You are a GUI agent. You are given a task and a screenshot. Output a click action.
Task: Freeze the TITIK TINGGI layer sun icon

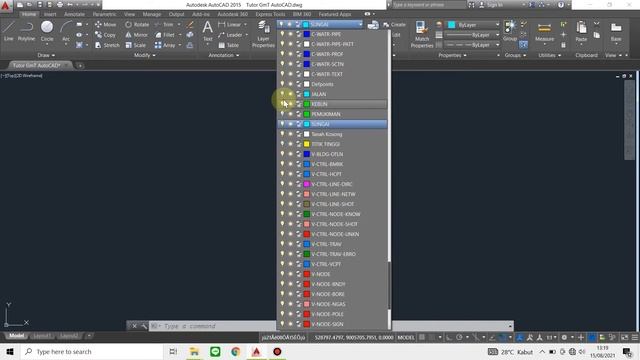[290, 144]
